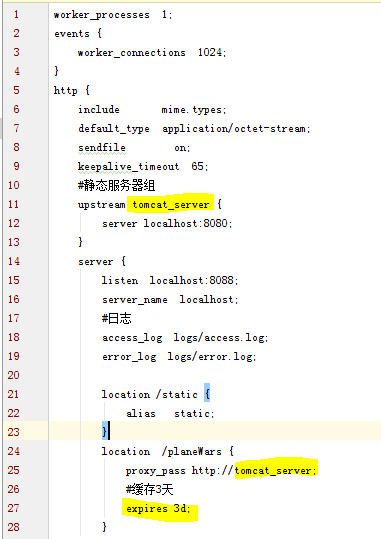Click error_log on line 19
The height and width of the screenshot is (539, 381).
click(x=129, y=357)
